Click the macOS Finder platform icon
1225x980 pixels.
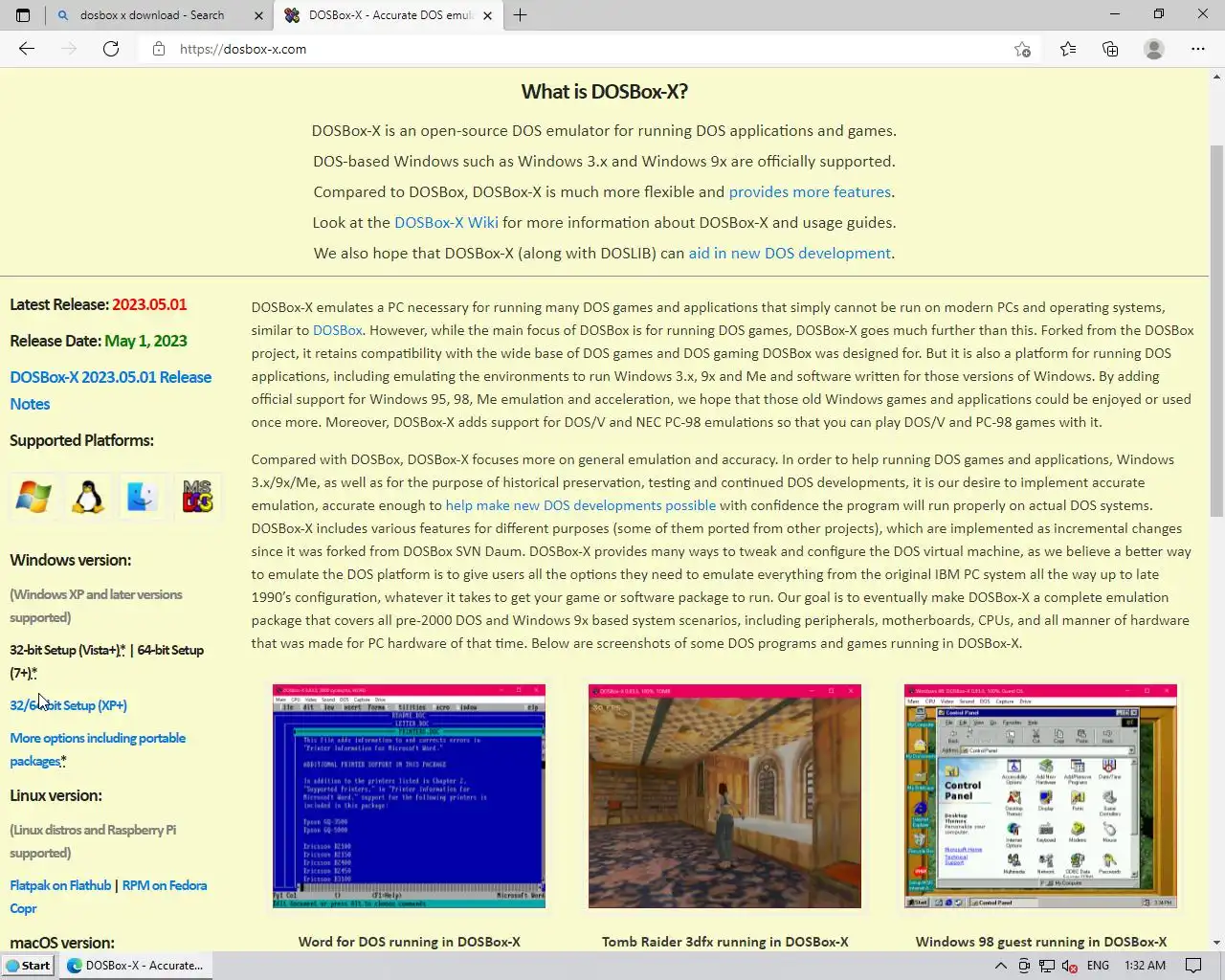click(x=143, y=497)
